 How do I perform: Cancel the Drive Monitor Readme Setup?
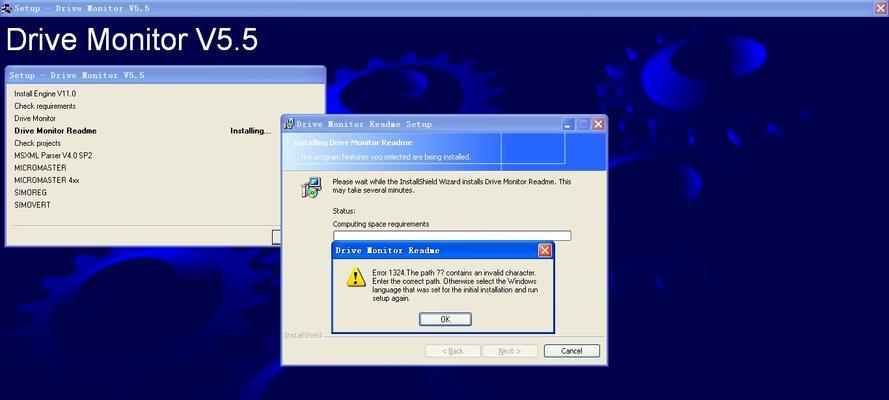pos(572,351)
